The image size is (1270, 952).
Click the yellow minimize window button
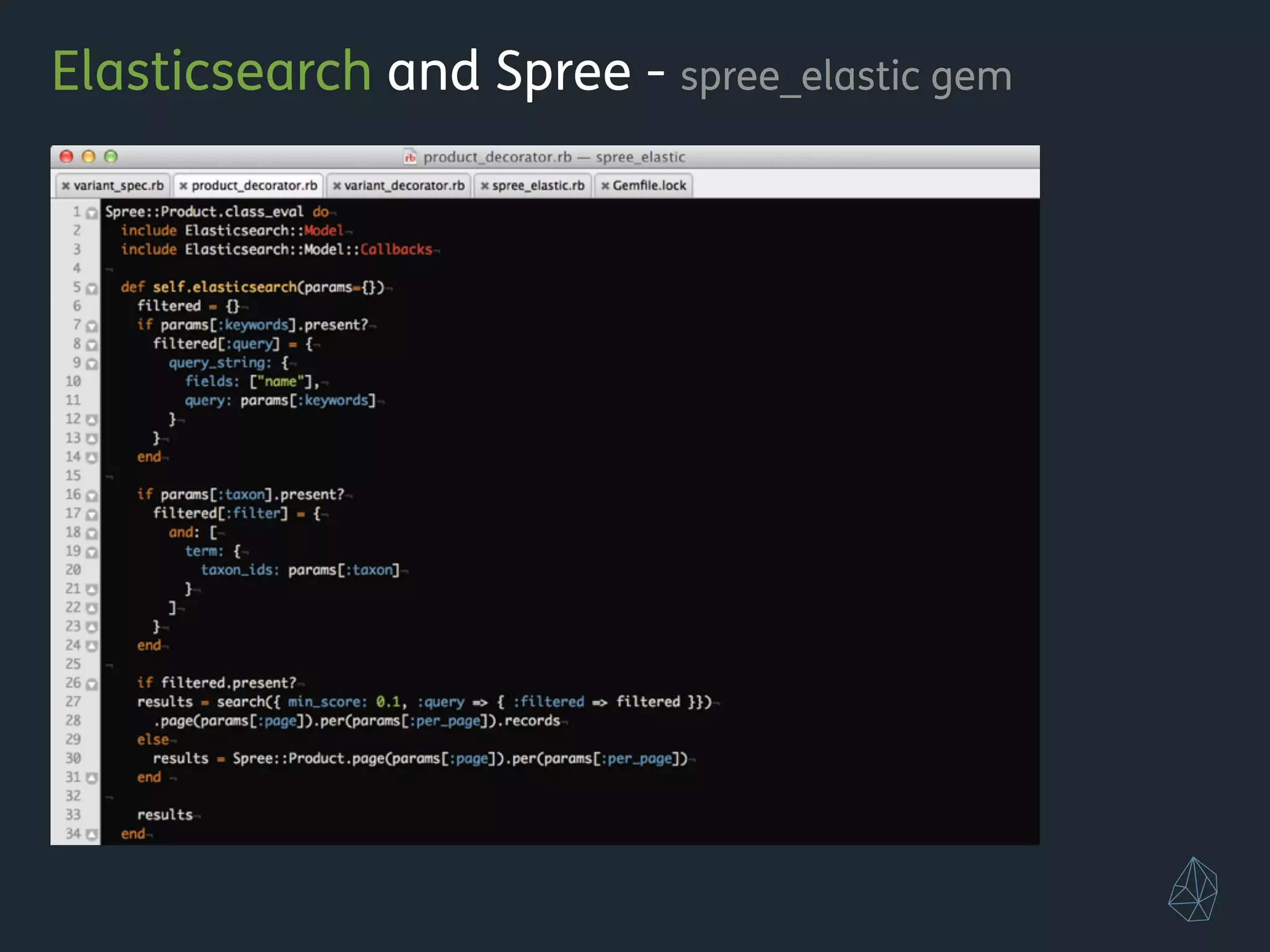click(89, 157)
